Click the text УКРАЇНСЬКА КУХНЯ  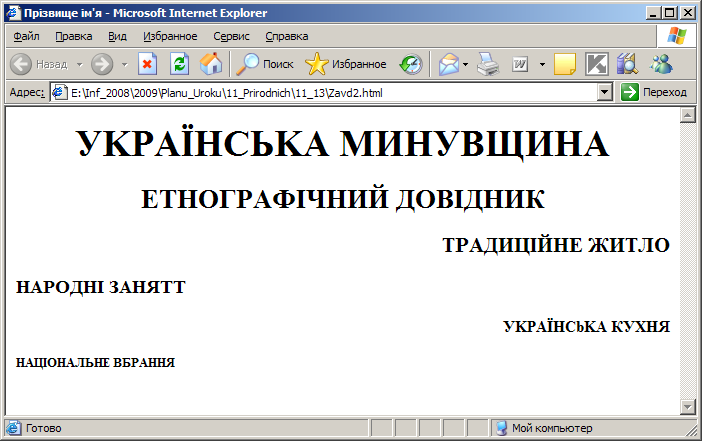pos(586,326)
